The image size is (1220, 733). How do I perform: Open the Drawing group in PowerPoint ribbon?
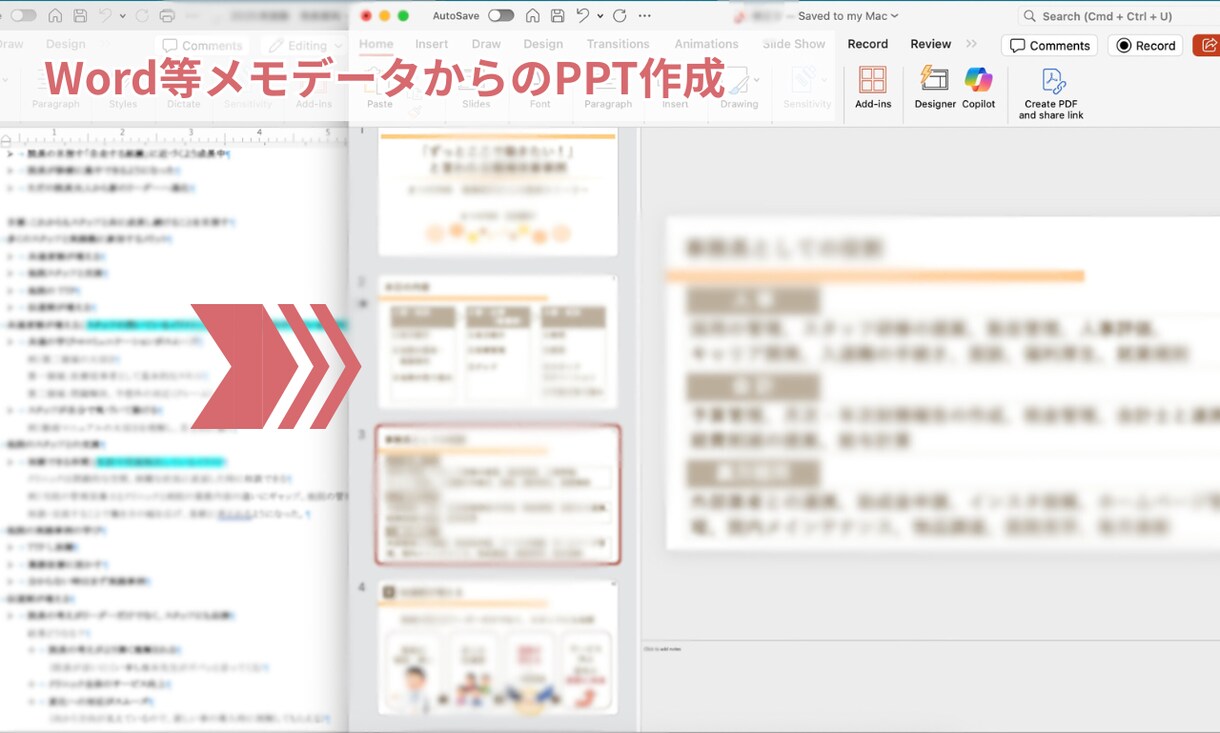tap(739, 88)
